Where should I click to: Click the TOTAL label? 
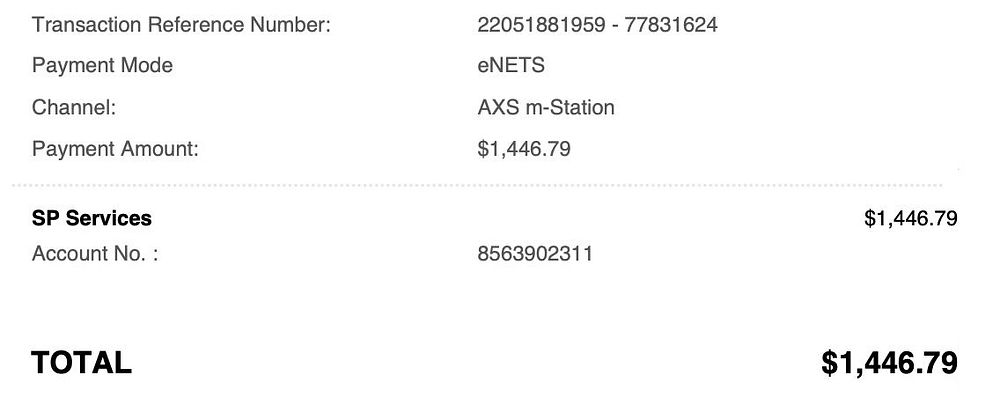pos(81,362)
